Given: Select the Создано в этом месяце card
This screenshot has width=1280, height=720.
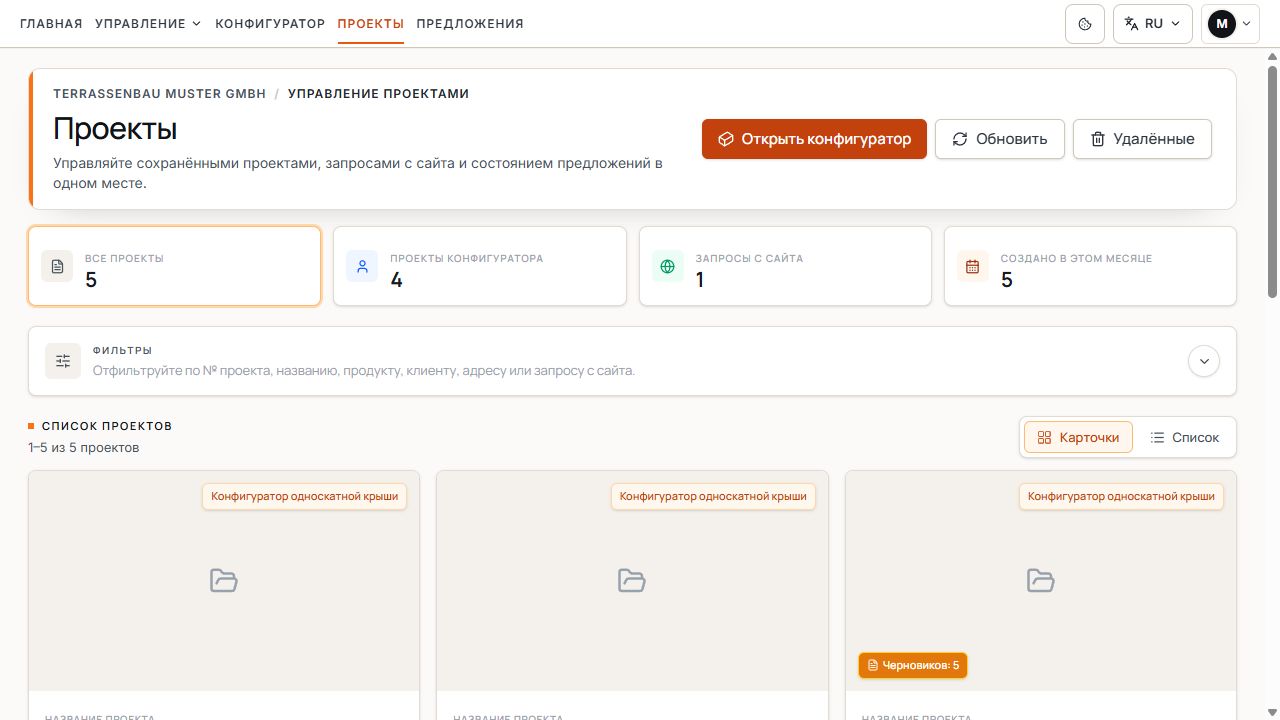Looking at the screenshot, I should (1090, 266).
